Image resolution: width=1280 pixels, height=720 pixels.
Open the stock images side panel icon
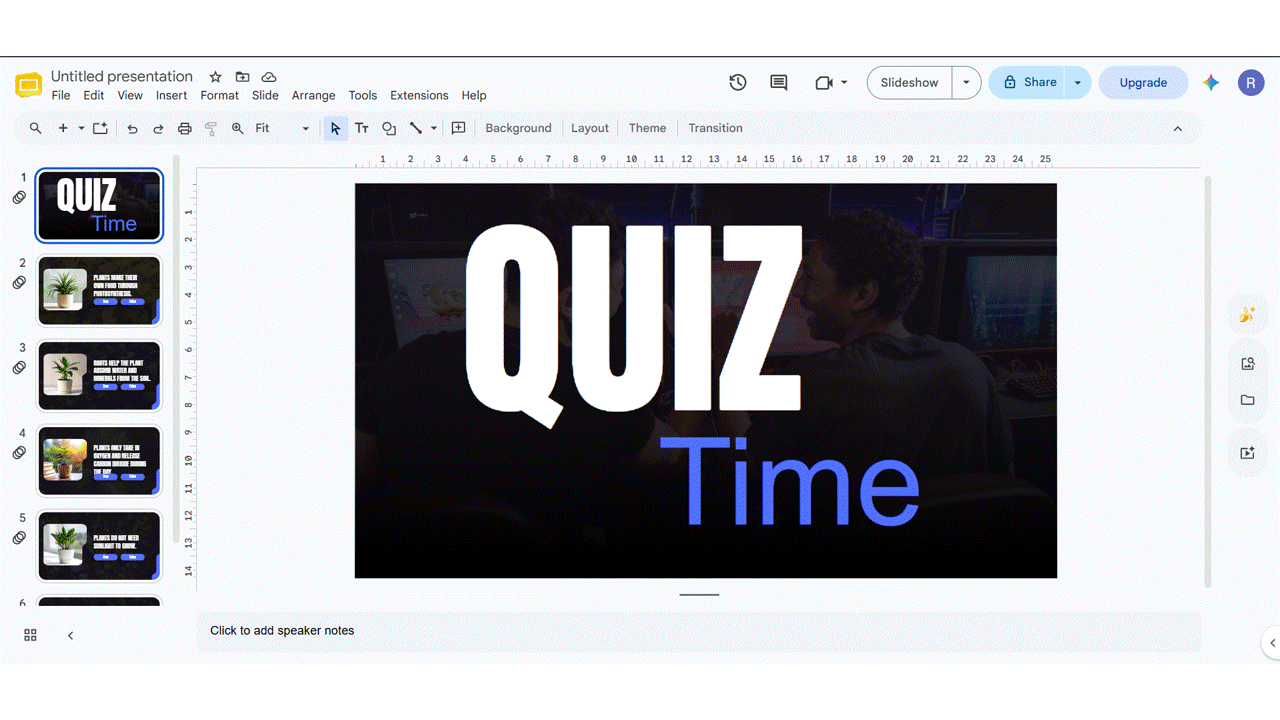[x=1247, y=364]
